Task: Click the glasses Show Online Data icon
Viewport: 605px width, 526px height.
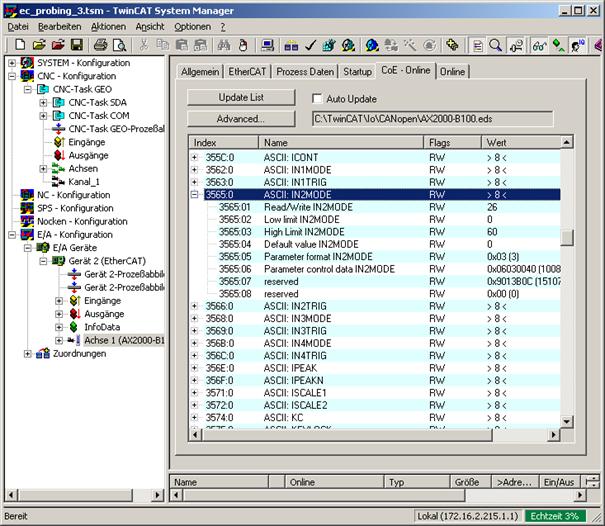Action: 539,45
